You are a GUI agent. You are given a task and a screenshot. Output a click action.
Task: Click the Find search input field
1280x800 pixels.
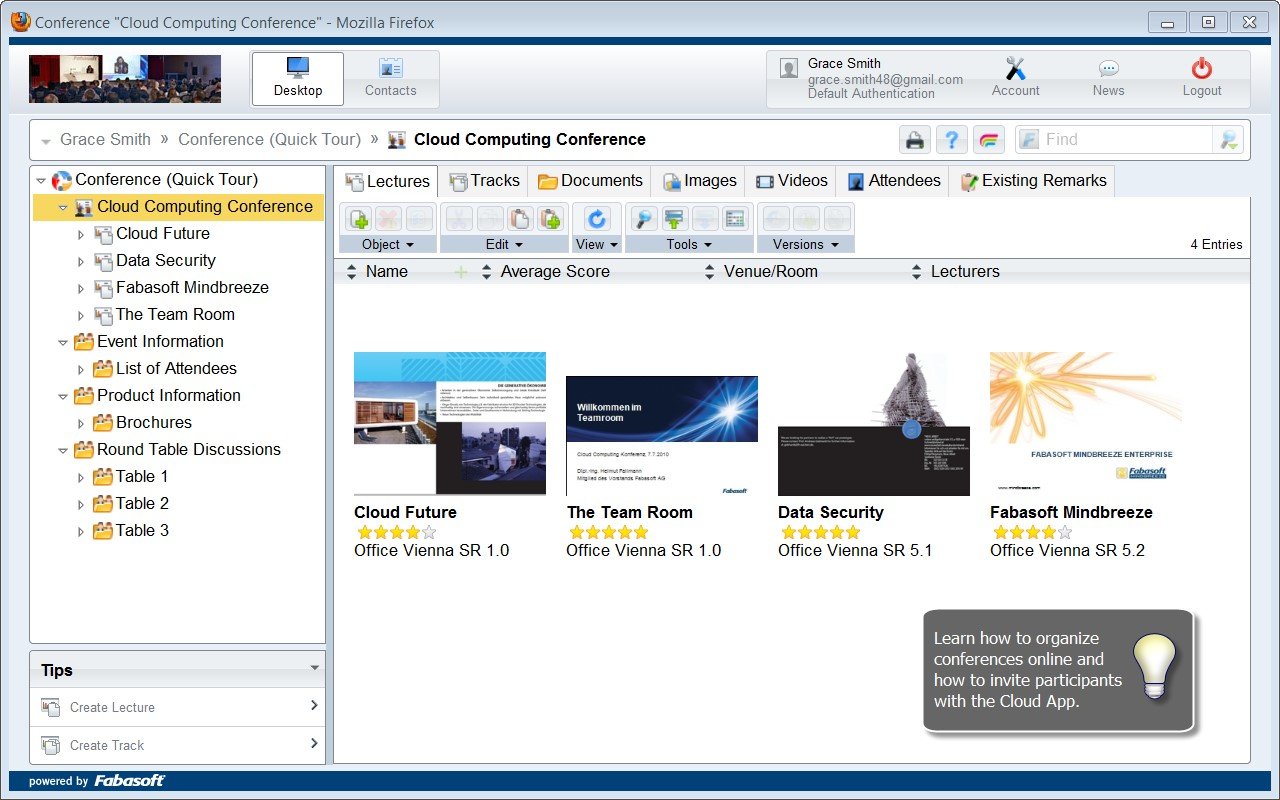point(1114,140)
